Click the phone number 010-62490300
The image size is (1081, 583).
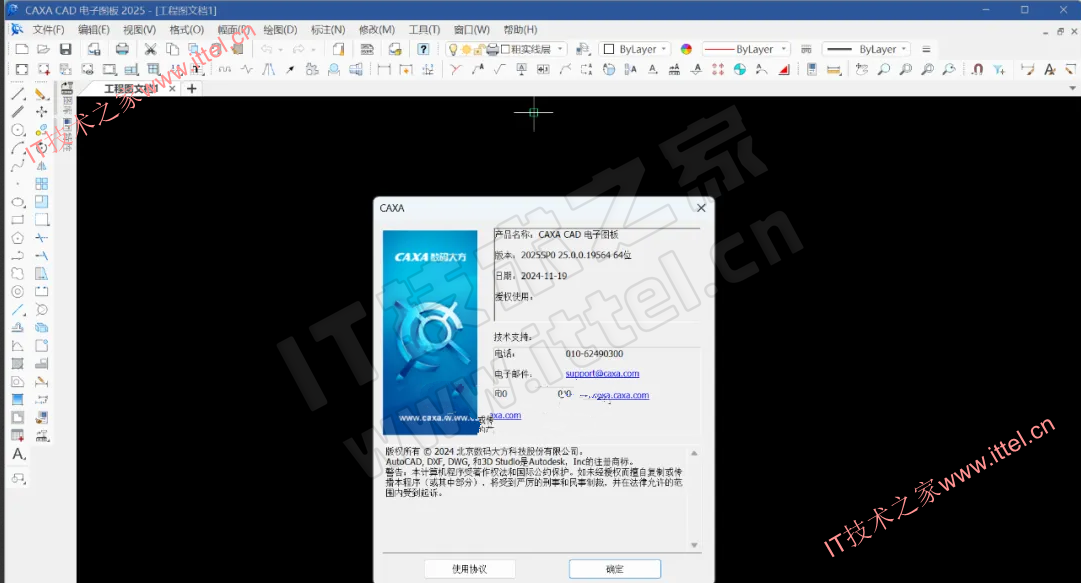tap(594, 354)
